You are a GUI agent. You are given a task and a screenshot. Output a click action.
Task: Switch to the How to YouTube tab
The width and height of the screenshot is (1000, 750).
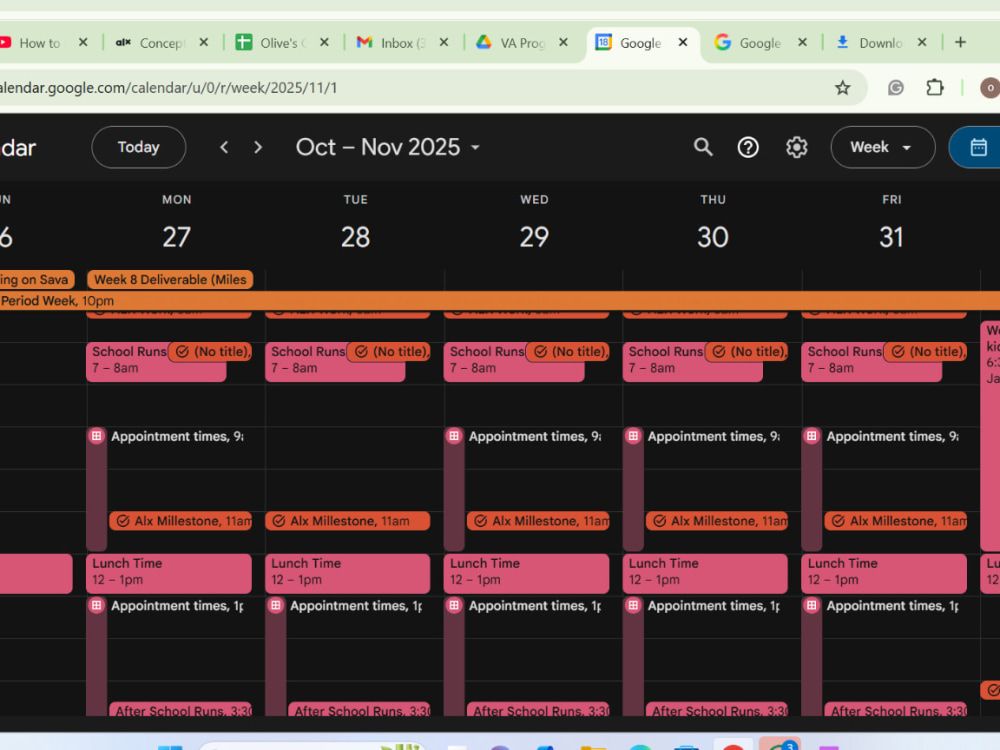tap(40, 43)
